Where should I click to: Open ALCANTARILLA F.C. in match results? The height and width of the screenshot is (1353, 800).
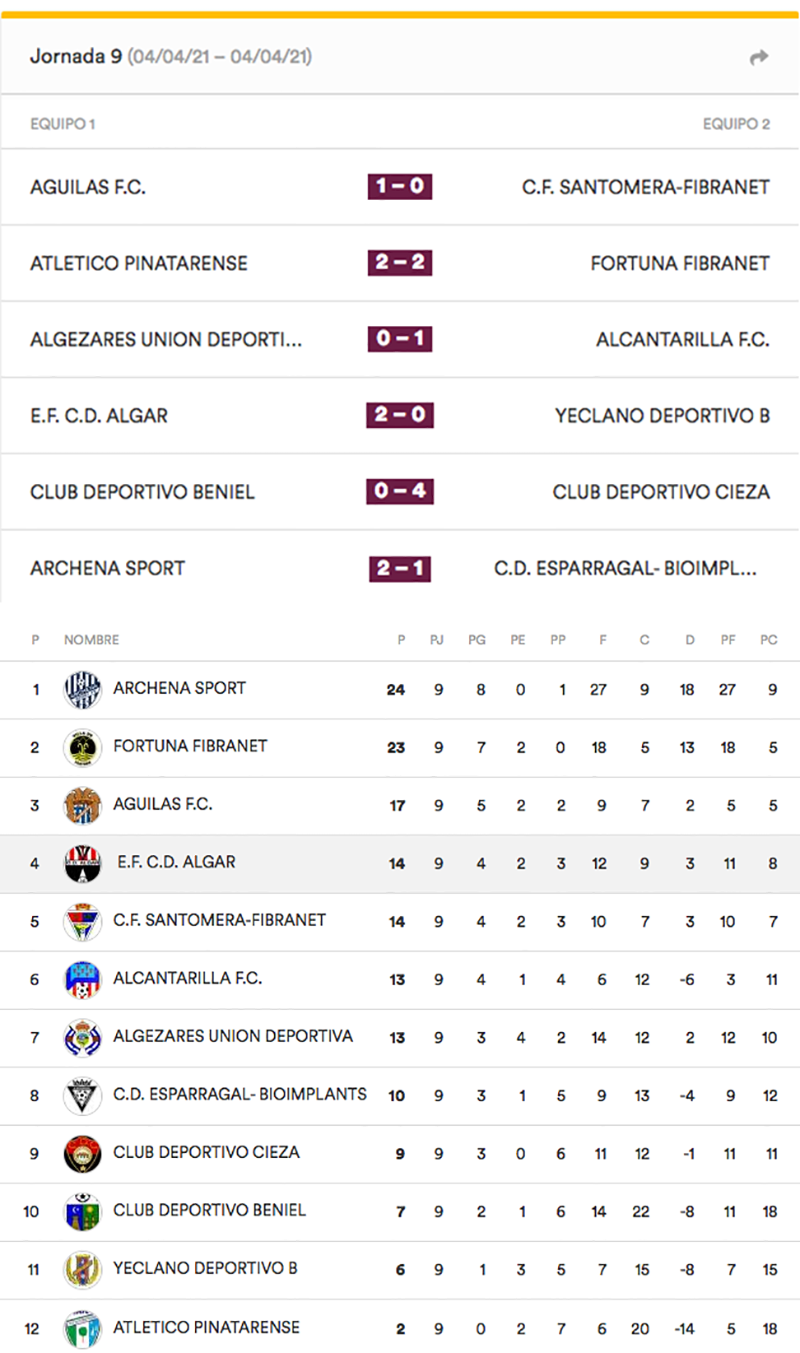pyautogui.click(x=683, y=339)
